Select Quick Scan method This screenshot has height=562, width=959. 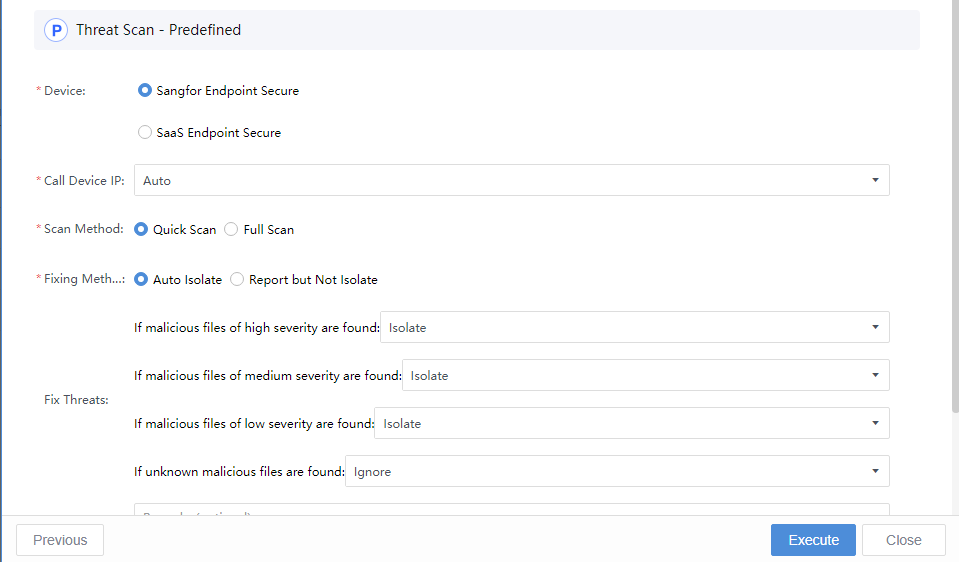141,229
